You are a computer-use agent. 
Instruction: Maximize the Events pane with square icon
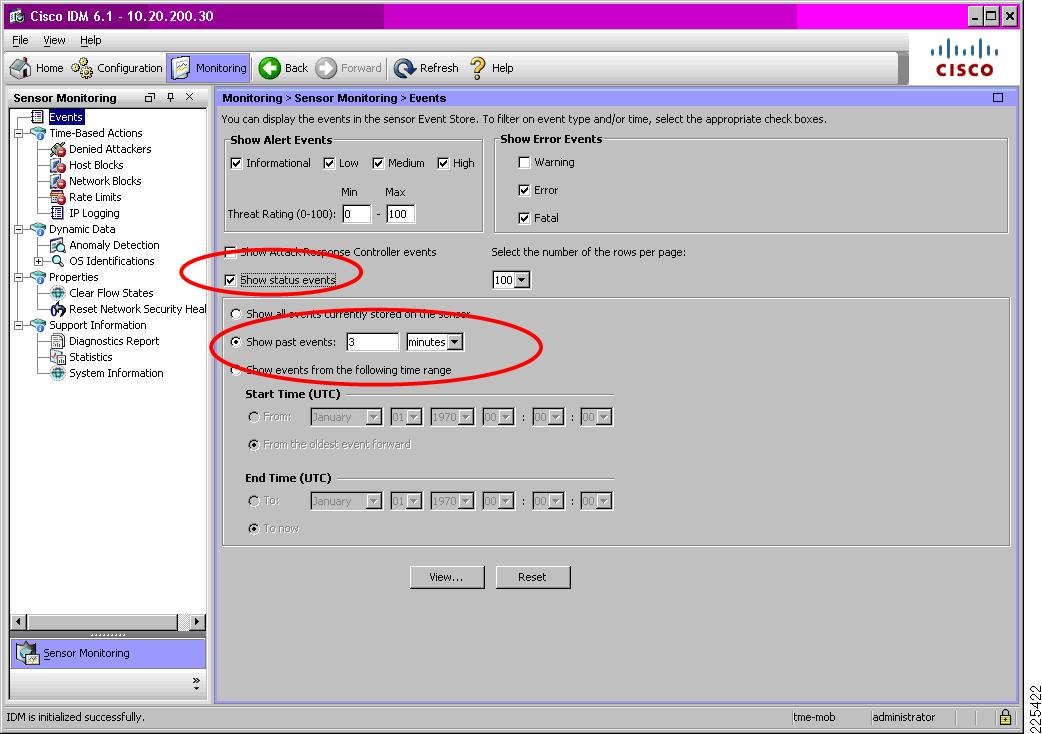pyautogui.click(x=998, y=98)
